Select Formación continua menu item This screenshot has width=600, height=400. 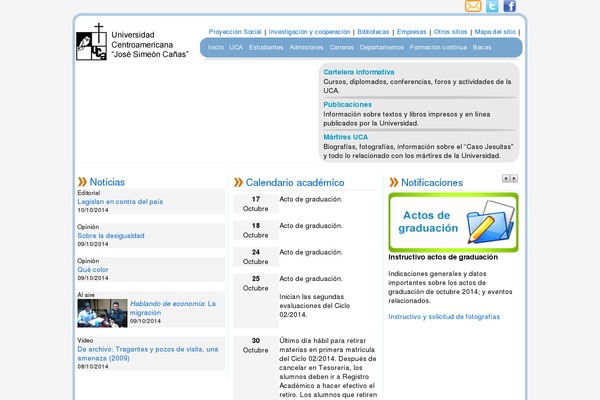pyautogui.click(x=438, y=47)
